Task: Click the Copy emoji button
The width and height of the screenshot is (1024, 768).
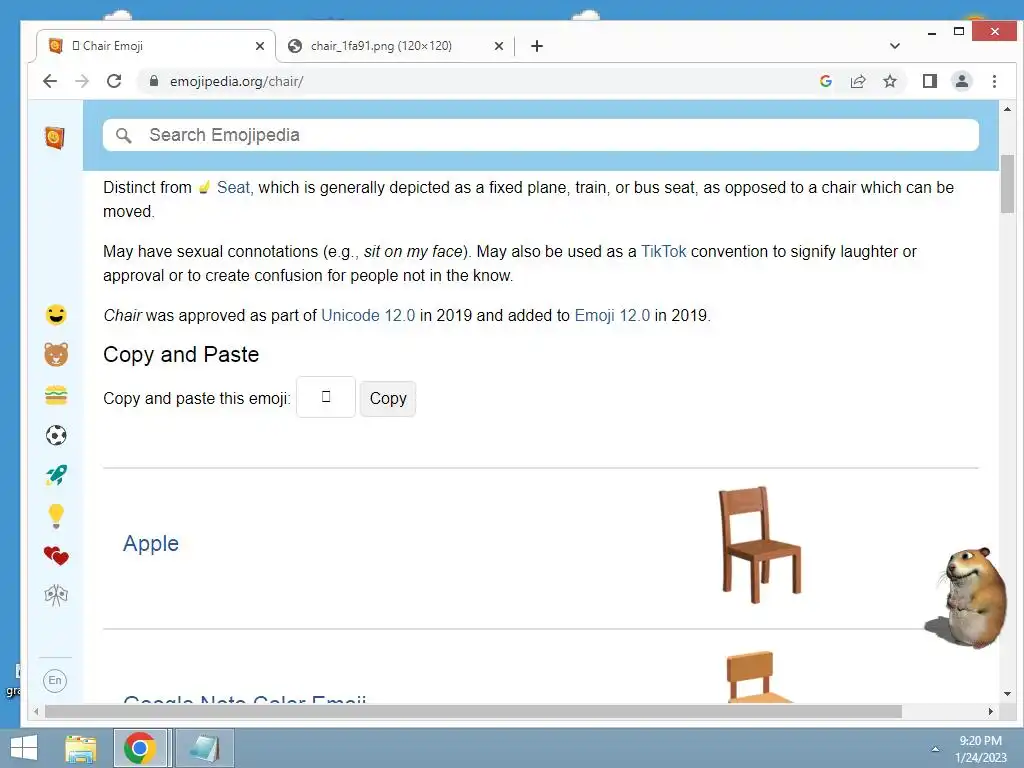Action: coord(388,398)
